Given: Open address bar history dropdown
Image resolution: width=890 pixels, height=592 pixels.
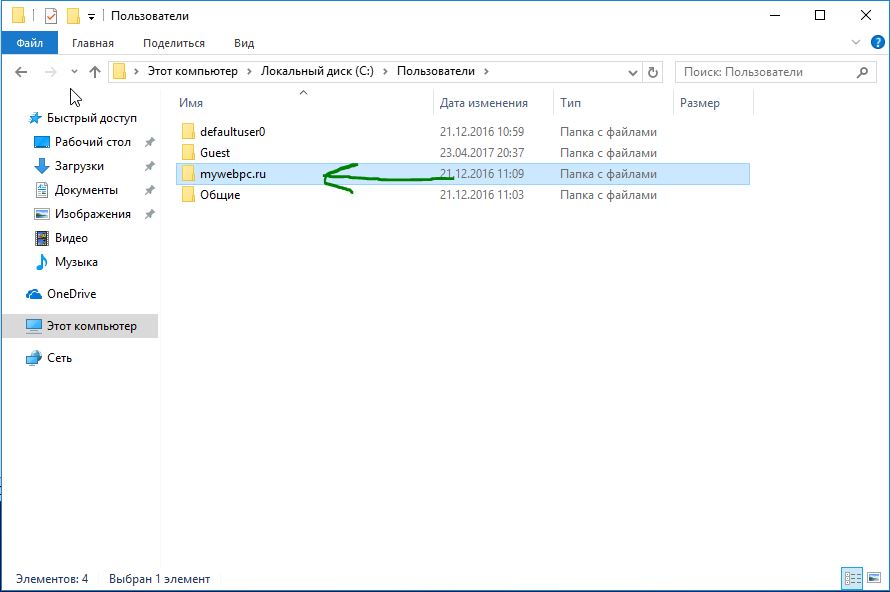Looking at the screenshot, I should coord(632,72).
